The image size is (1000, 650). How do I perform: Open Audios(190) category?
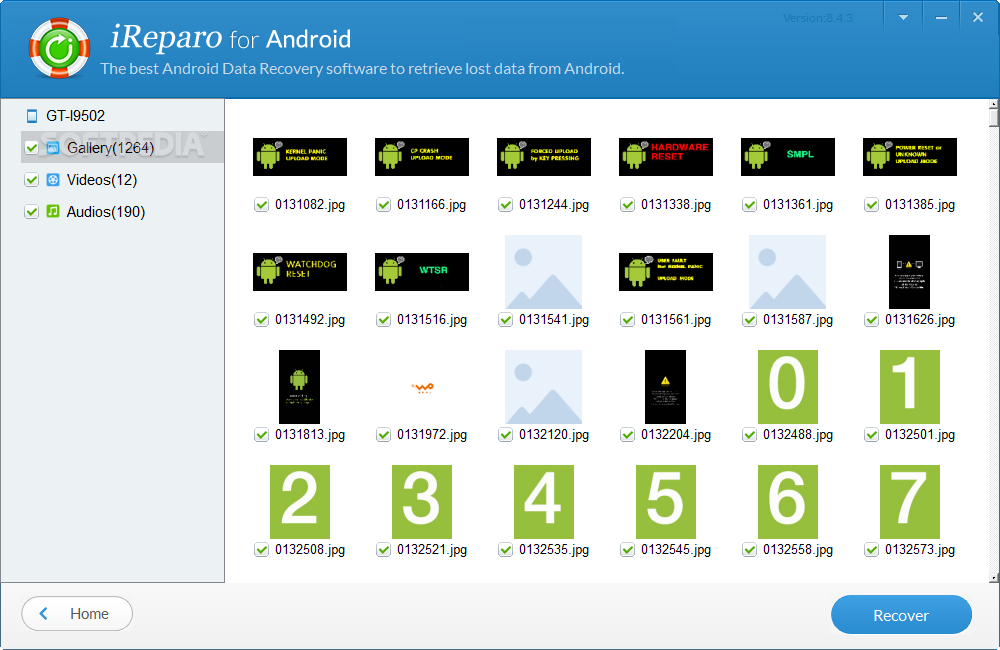tap(106, 212)
